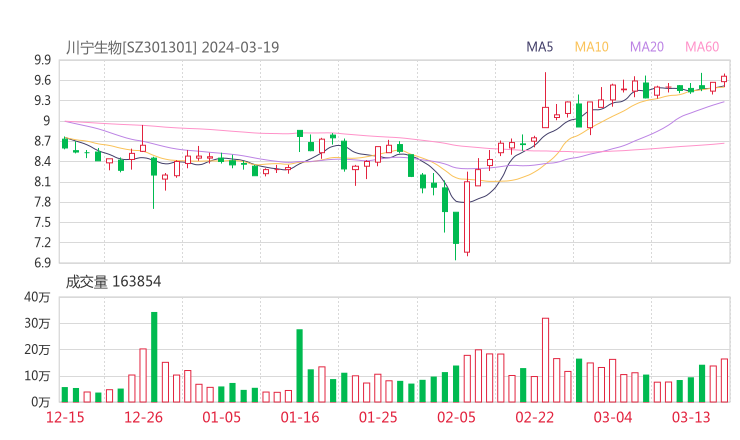Viewport: 740px width, 440px height.
Task: Click the 10万 volume axis label
Action: pos(37,376)
